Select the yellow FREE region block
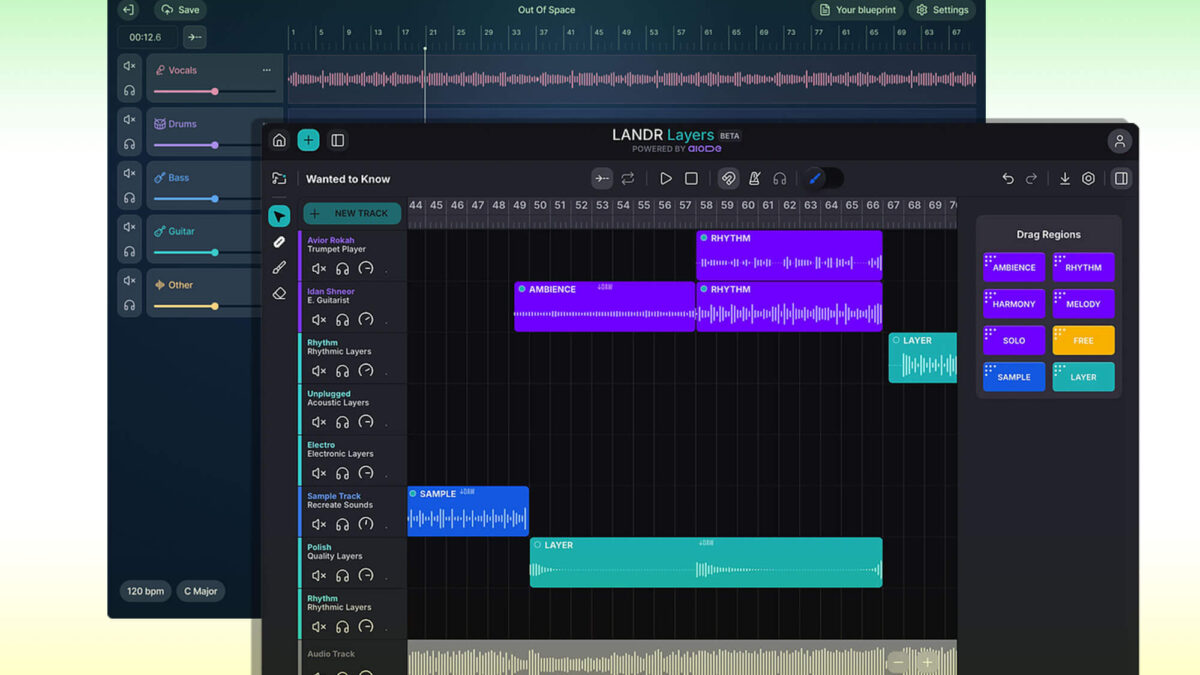The width and height of the screenshot is (1200, 675). (1083, 340)
